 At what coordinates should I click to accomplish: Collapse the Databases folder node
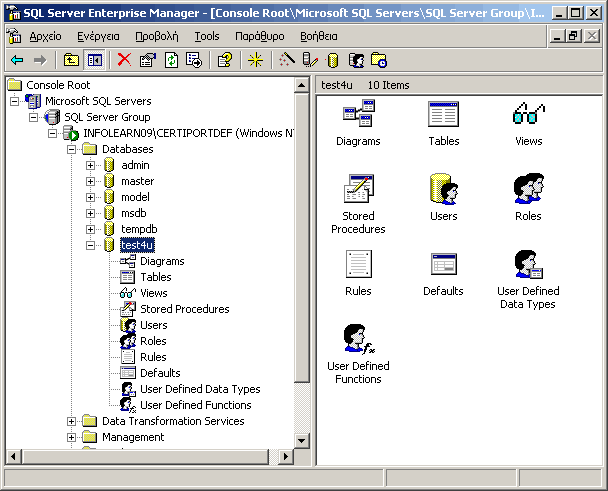(71, 149)
